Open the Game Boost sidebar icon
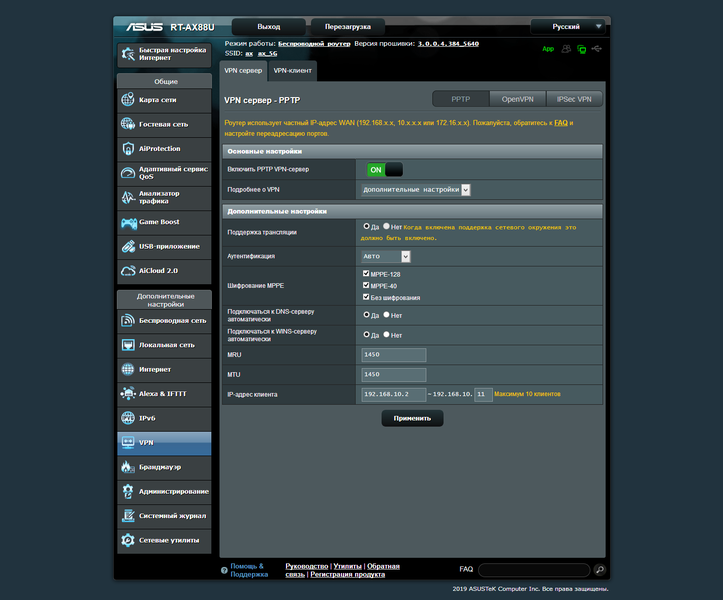The width and height of the screenshot is (723, 600). [128, 223]
